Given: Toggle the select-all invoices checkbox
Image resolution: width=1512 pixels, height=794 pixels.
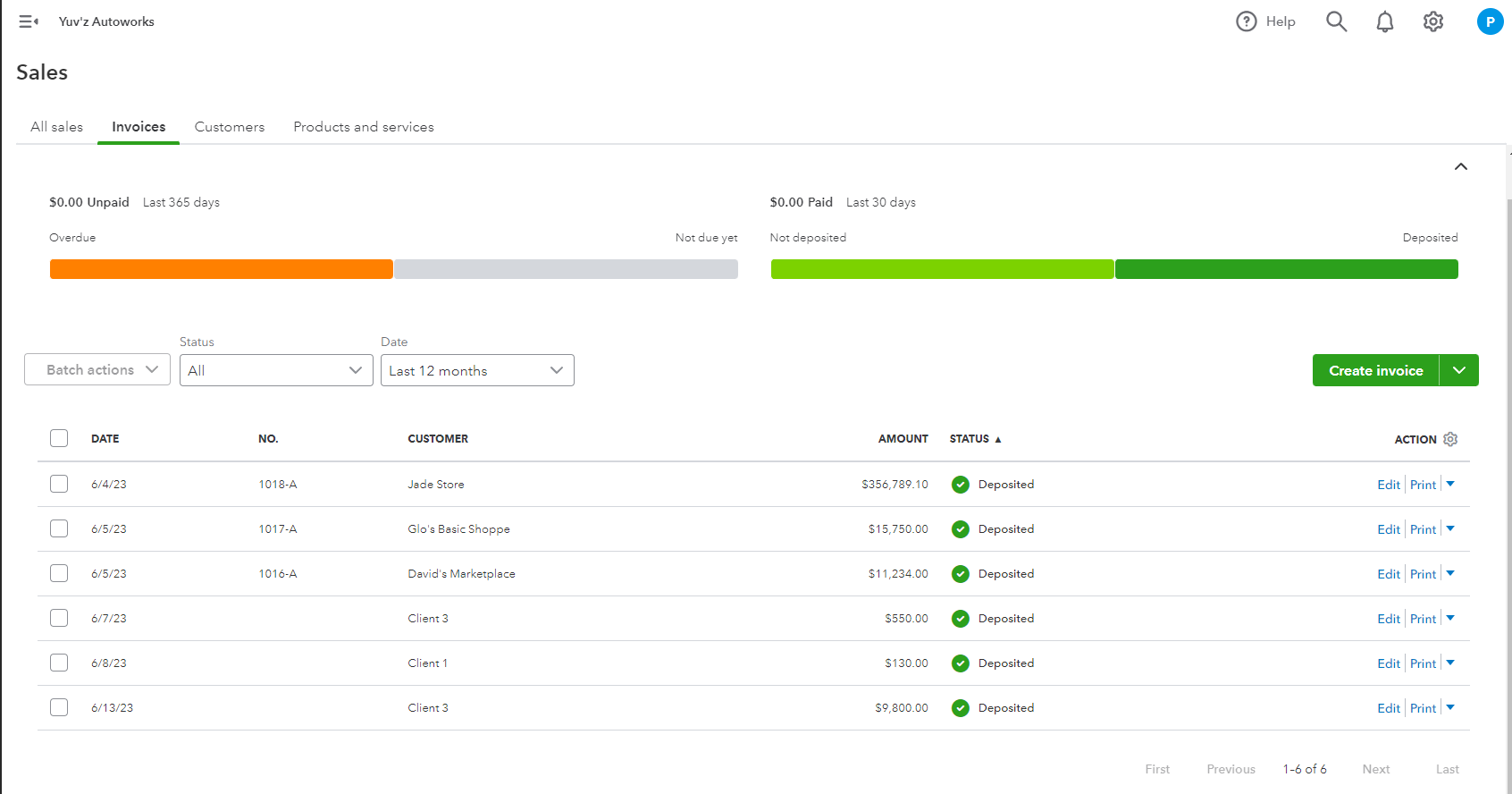Looking at the screenshot, I should point(59,438).
